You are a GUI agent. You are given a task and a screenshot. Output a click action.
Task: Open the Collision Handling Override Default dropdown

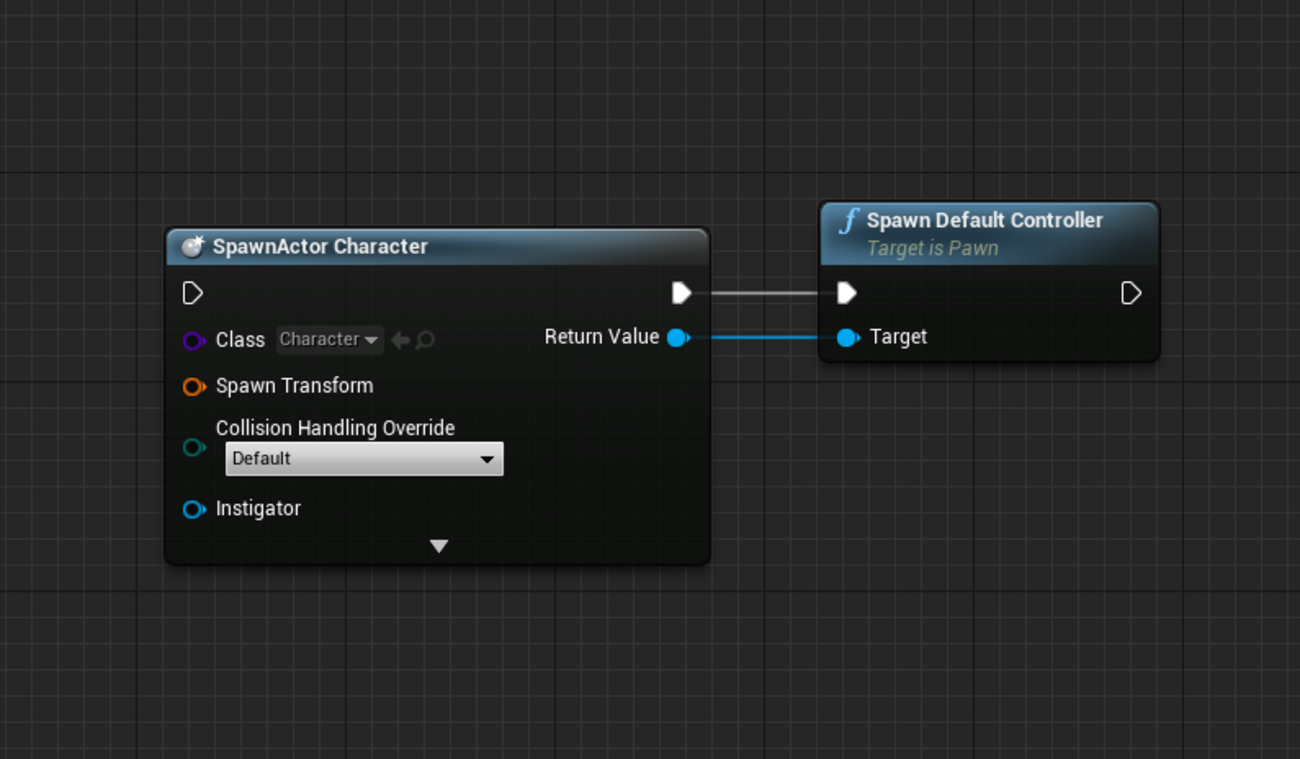click(x=364, y=459)
